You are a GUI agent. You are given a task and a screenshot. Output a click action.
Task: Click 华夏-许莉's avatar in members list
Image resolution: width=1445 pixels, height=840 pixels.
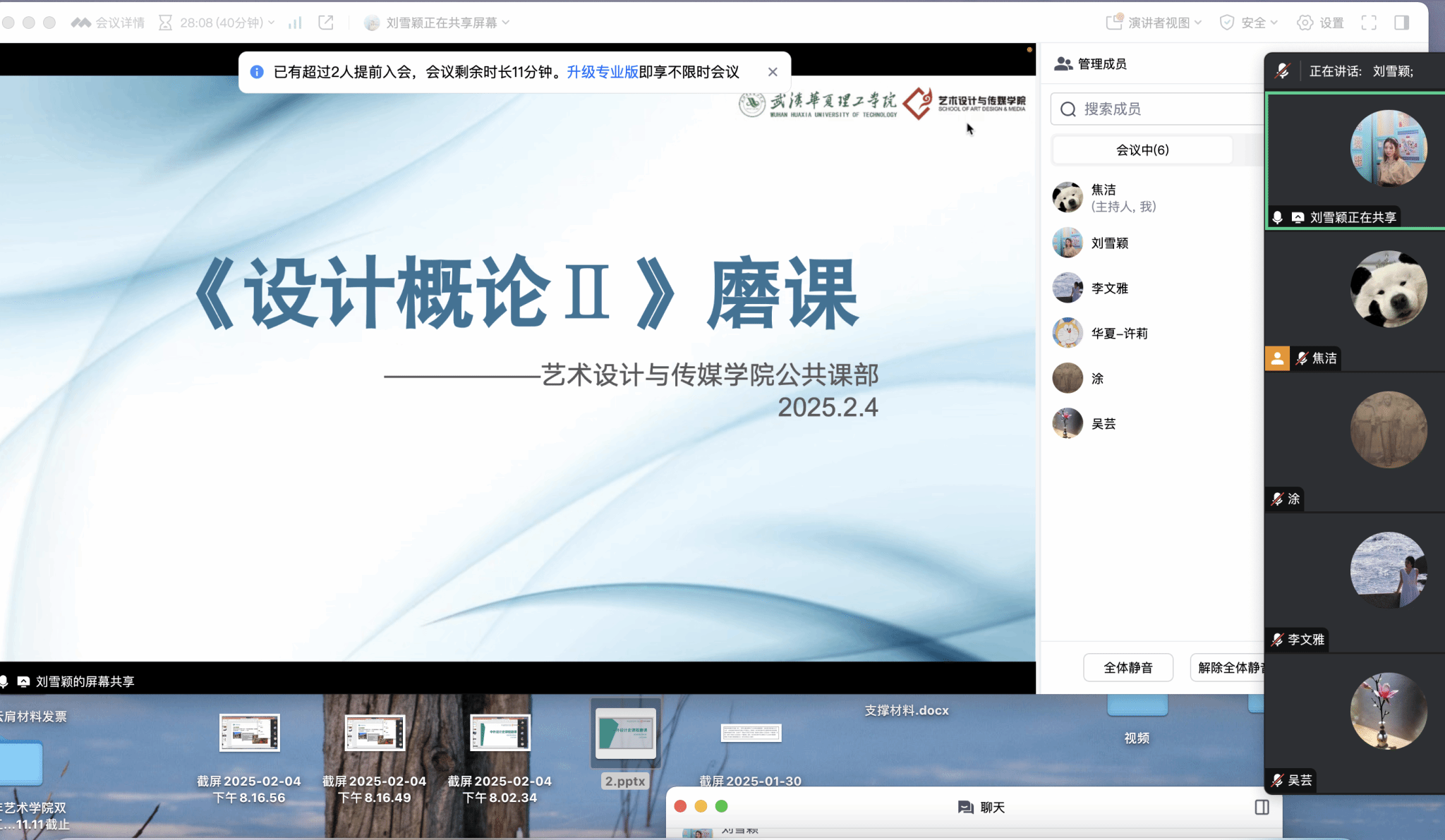(1068, 333)
